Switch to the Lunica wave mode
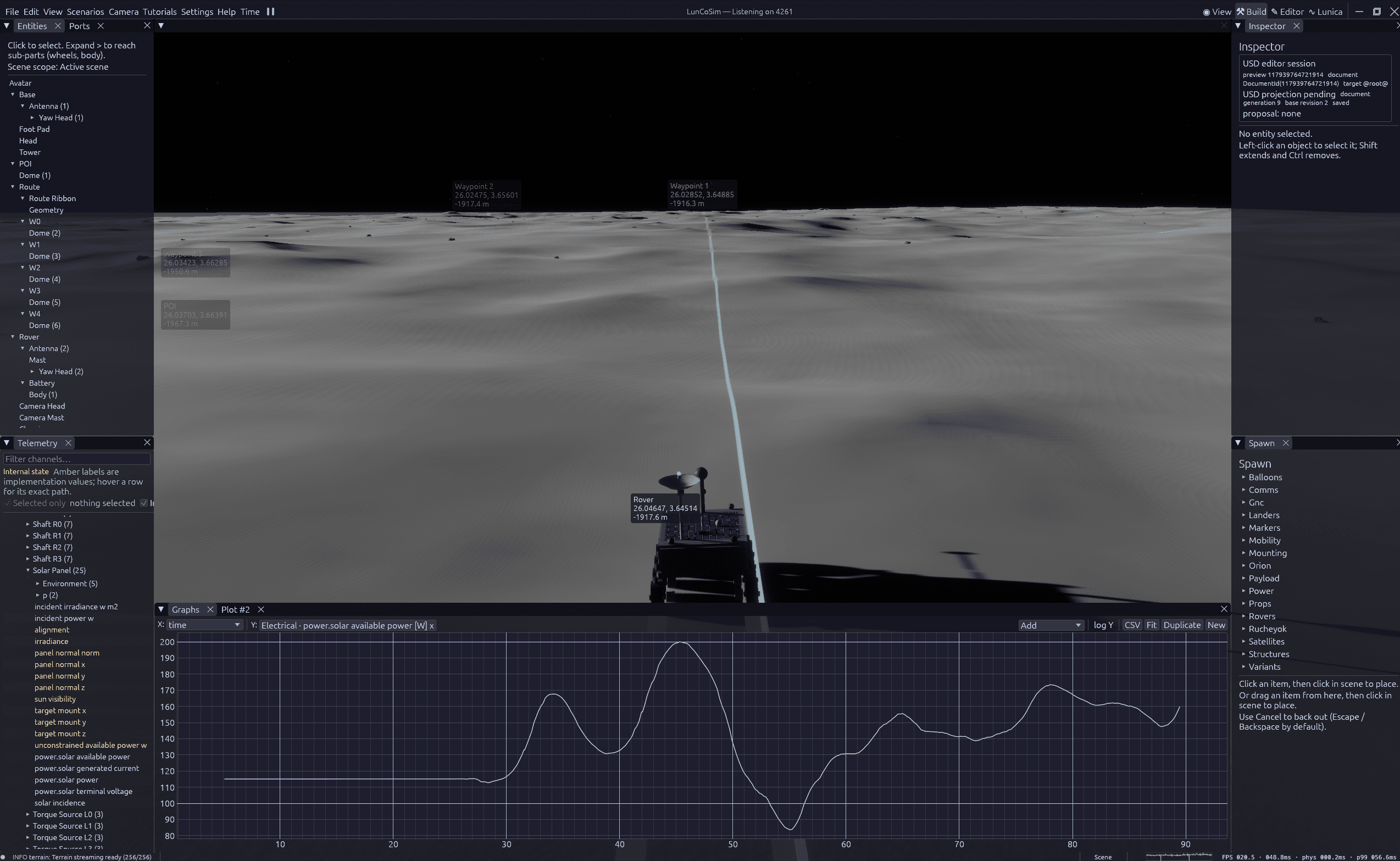1400x861 pixels. [x=1325, y=12]
